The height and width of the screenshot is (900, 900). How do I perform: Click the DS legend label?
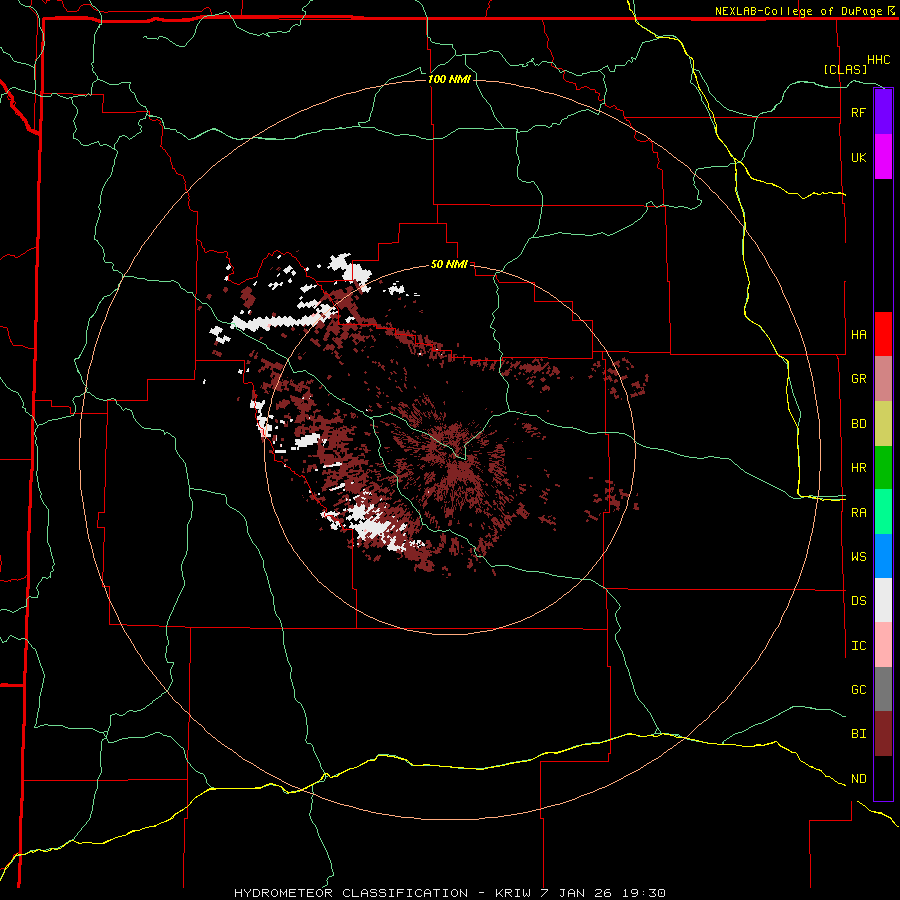858,601
